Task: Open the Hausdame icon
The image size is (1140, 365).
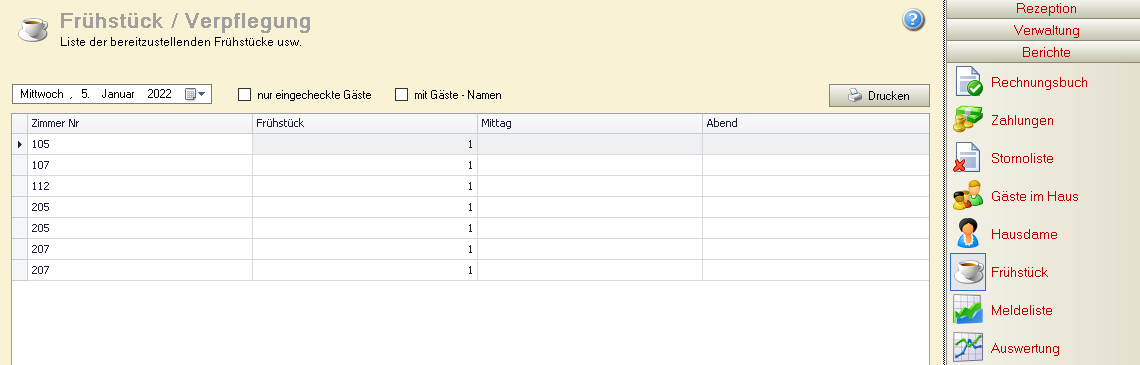Action: tap(968, 234)
